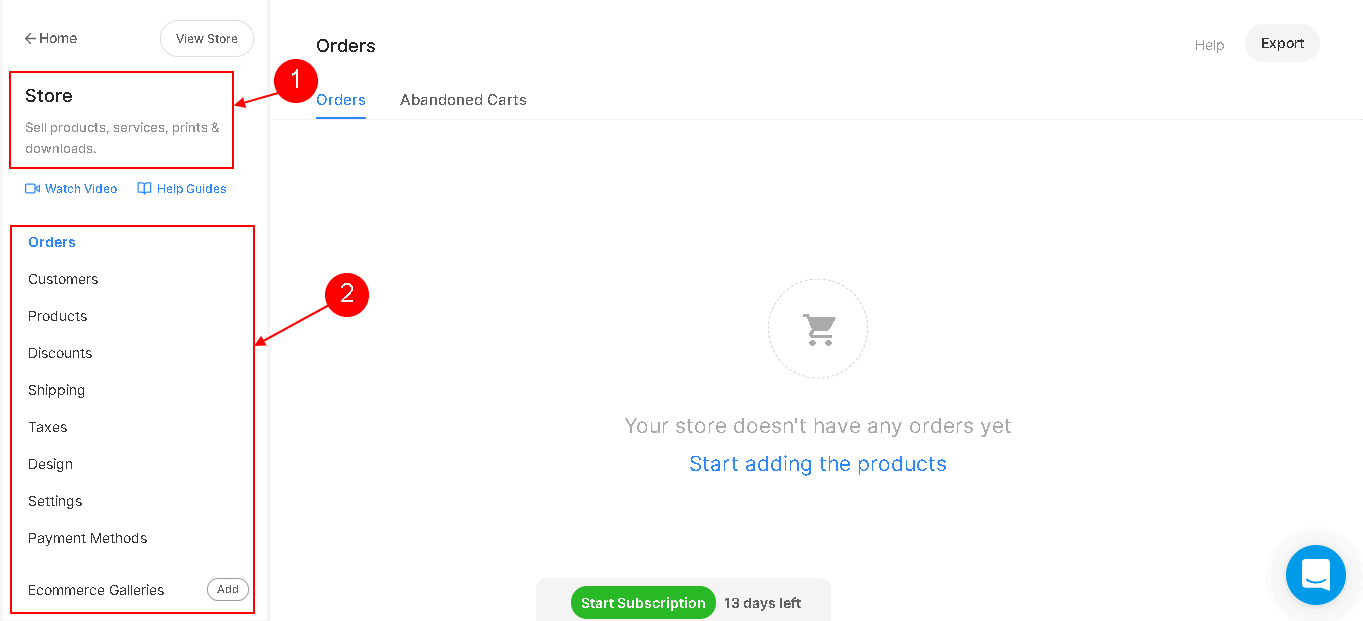Go to Discounts section

[60, 353]
